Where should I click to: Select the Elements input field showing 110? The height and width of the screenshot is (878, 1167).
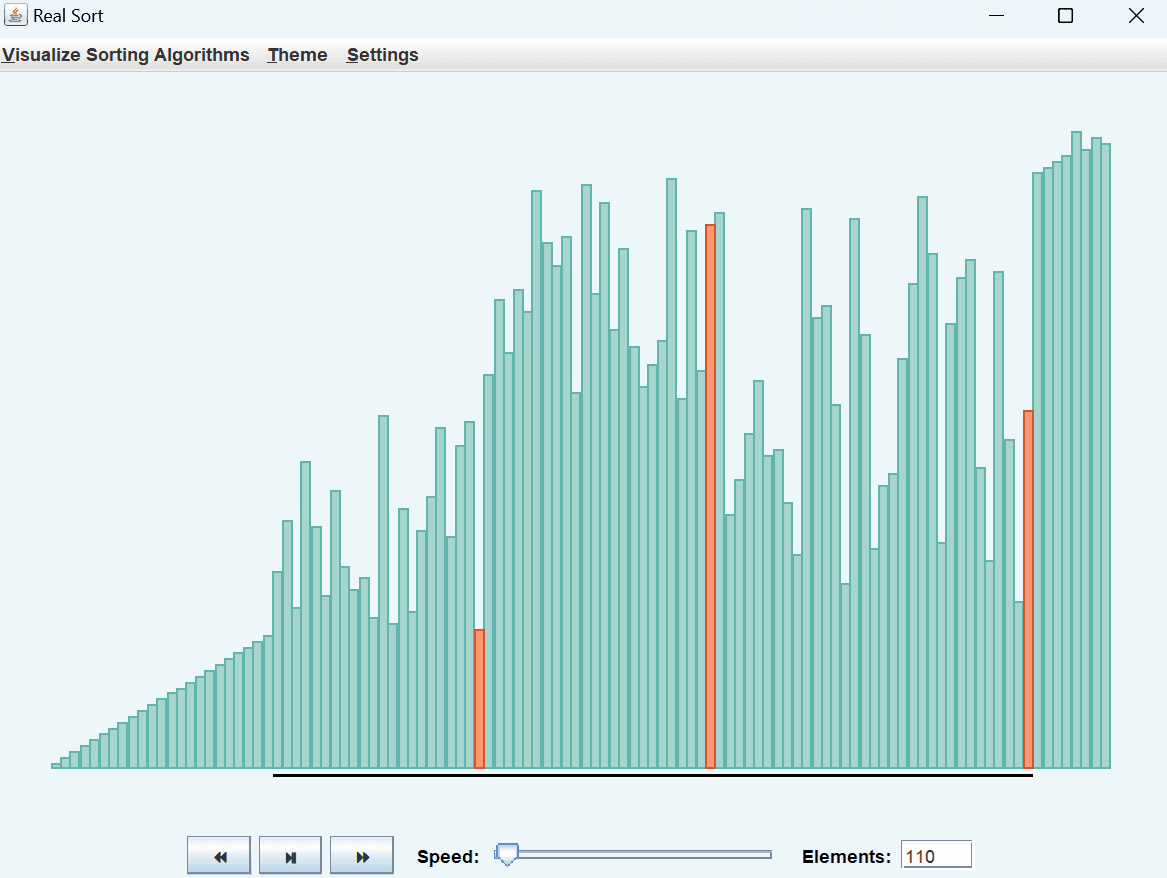point(936,854)
